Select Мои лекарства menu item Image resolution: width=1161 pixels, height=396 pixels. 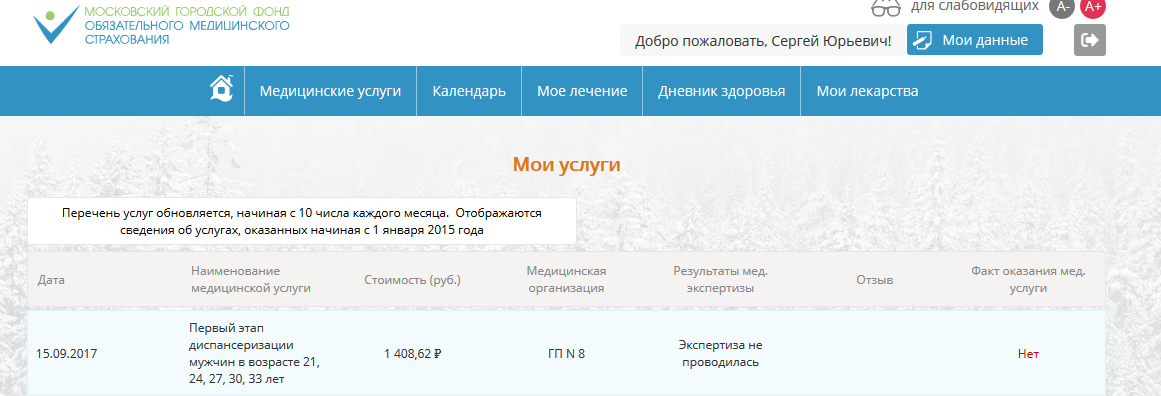coord(868,91)
